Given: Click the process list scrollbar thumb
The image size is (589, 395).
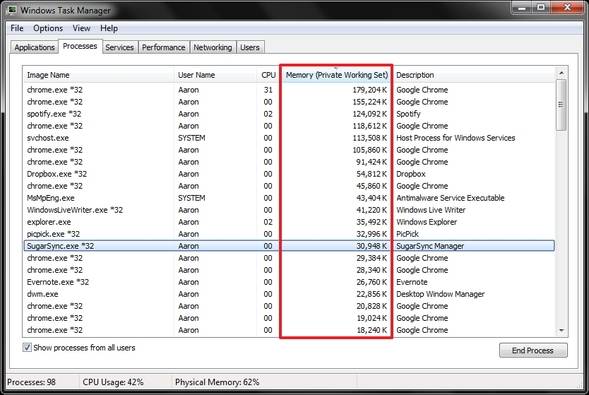Looking at the screenshot, I should click(561, 105).
